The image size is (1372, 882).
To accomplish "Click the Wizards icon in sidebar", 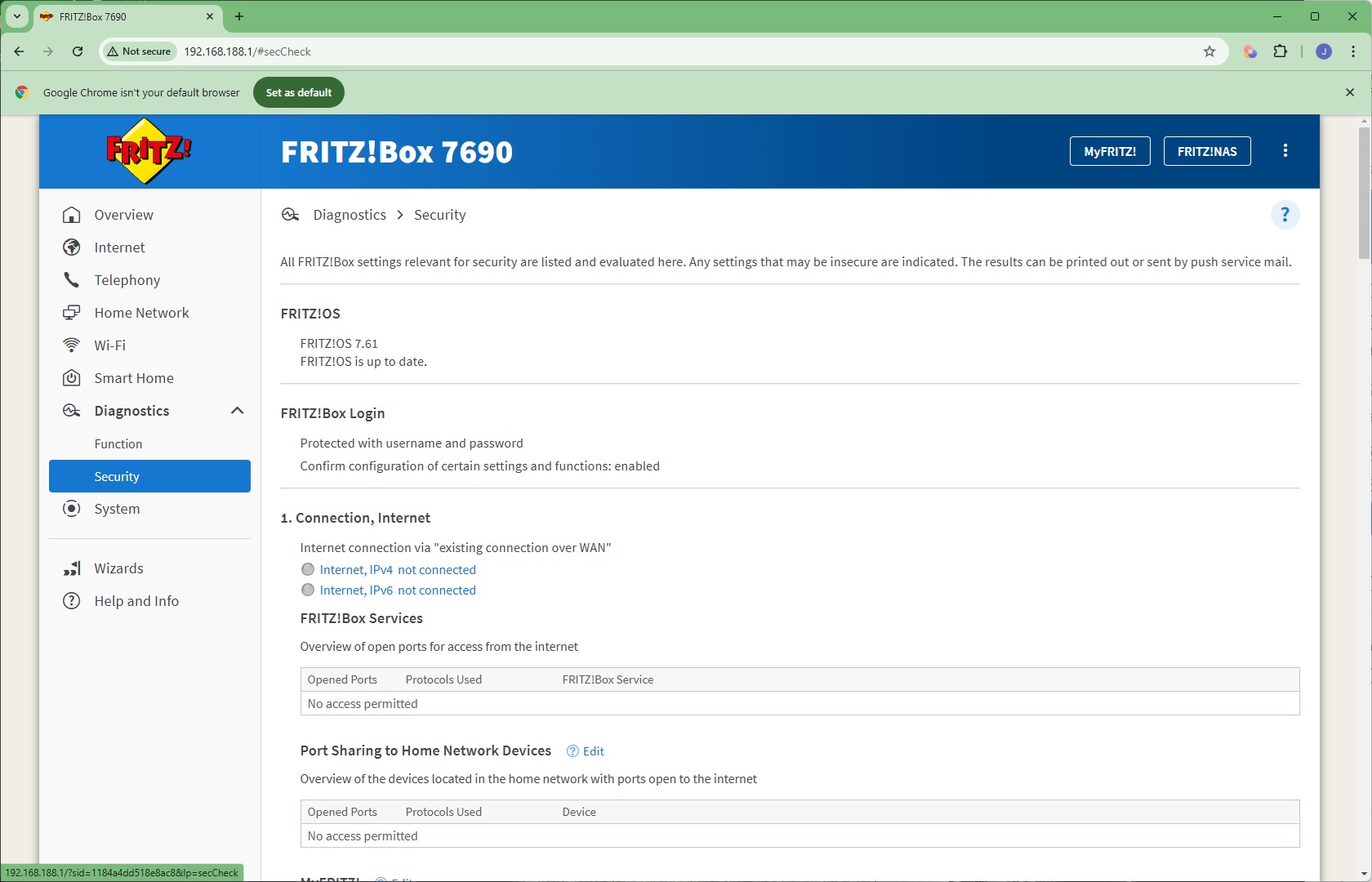I will click(72, 568).
